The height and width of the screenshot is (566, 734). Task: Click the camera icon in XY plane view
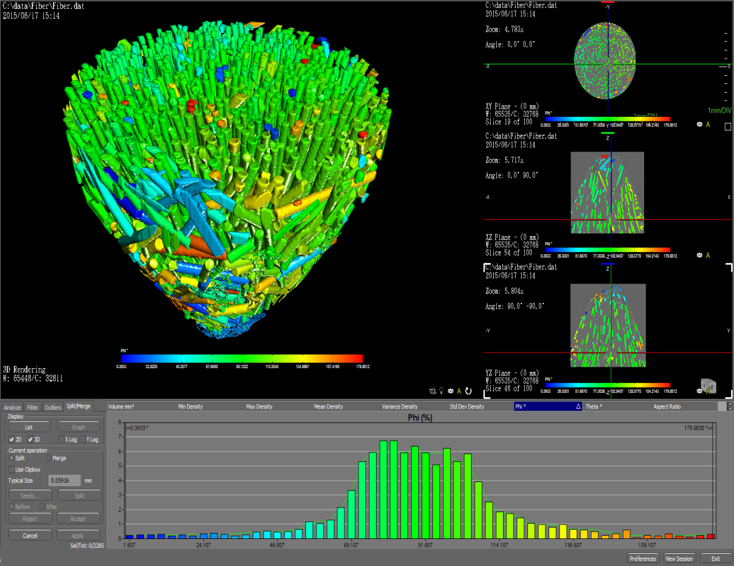click(x=699, y=125)
